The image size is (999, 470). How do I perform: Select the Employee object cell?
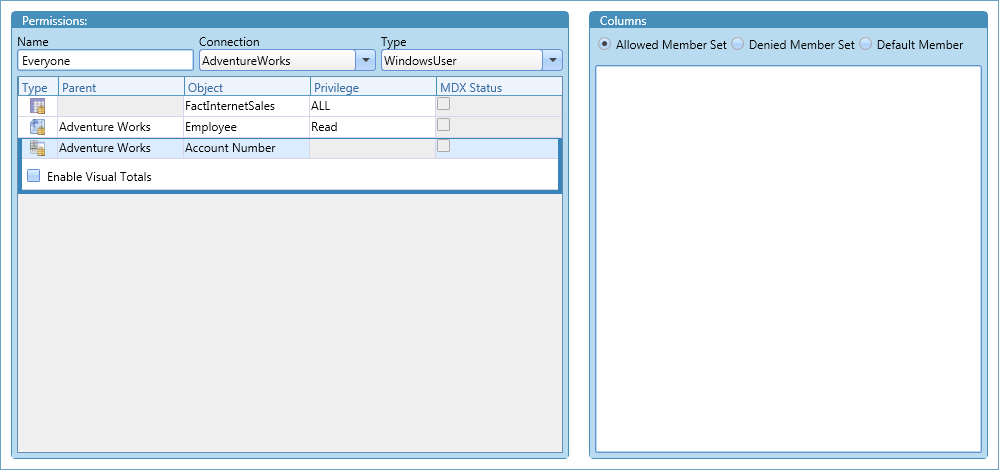click(x=247, y=127)
